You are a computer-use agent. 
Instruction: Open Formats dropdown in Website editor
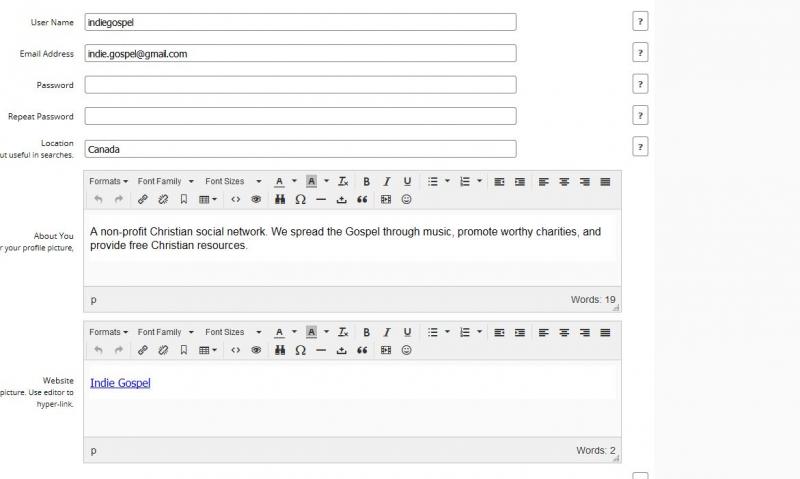(x=108, y=332)
